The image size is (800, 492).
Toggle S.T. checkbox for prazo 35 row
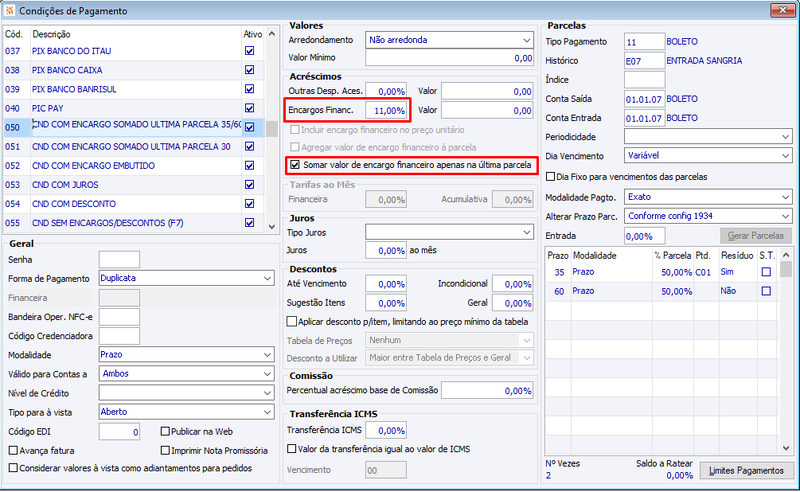tap(766, 272)
